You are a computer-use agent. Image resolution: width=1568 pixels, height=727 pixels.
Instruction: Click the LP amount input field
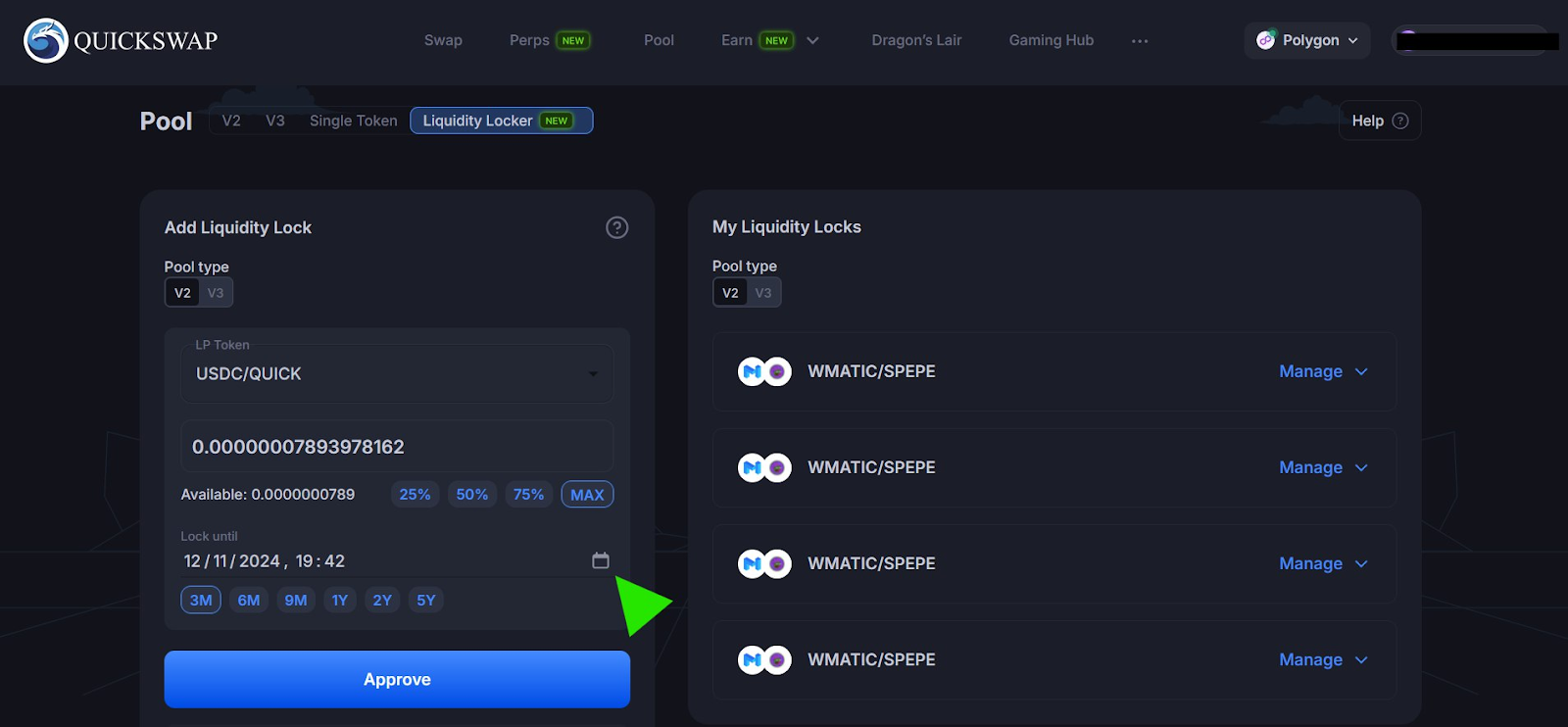[x=397, y=447]
